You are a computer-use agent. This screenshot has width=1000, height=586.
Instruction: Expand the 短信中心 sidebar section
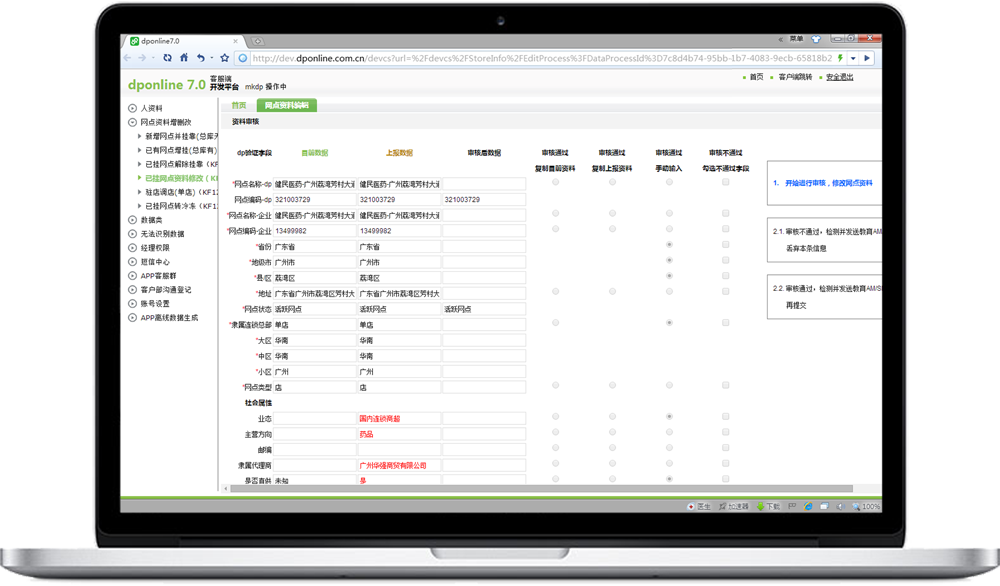(x=133, y=261)
